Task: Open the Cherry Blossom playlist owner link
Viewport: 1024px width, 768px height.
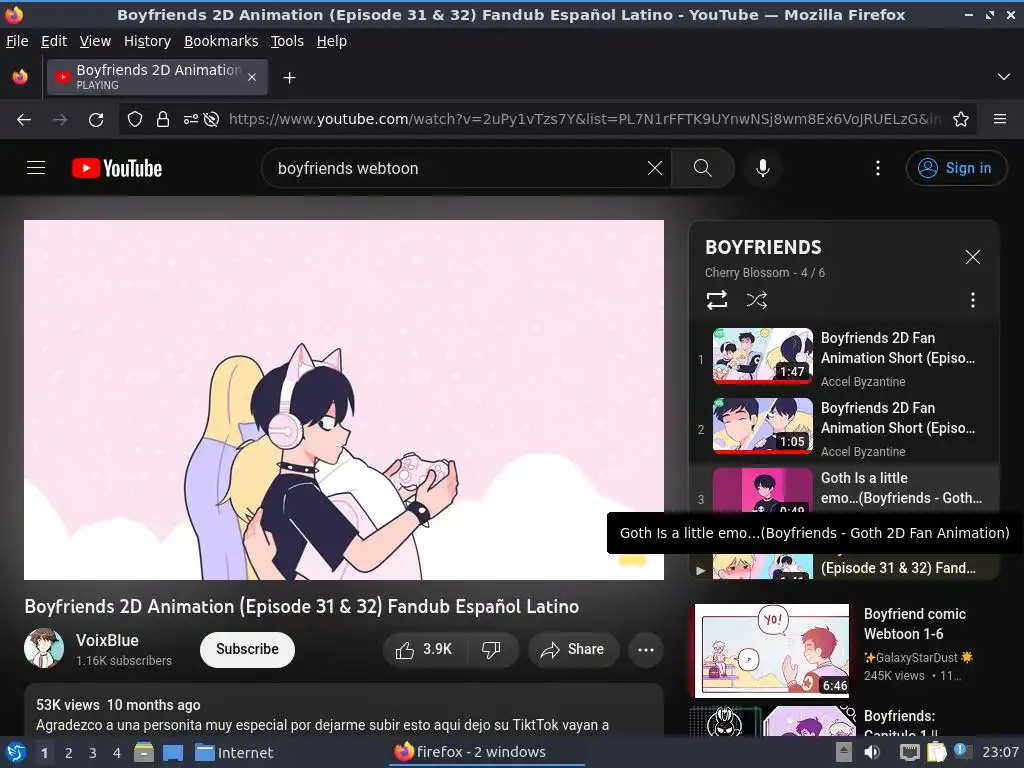Action: click(747, 273)
